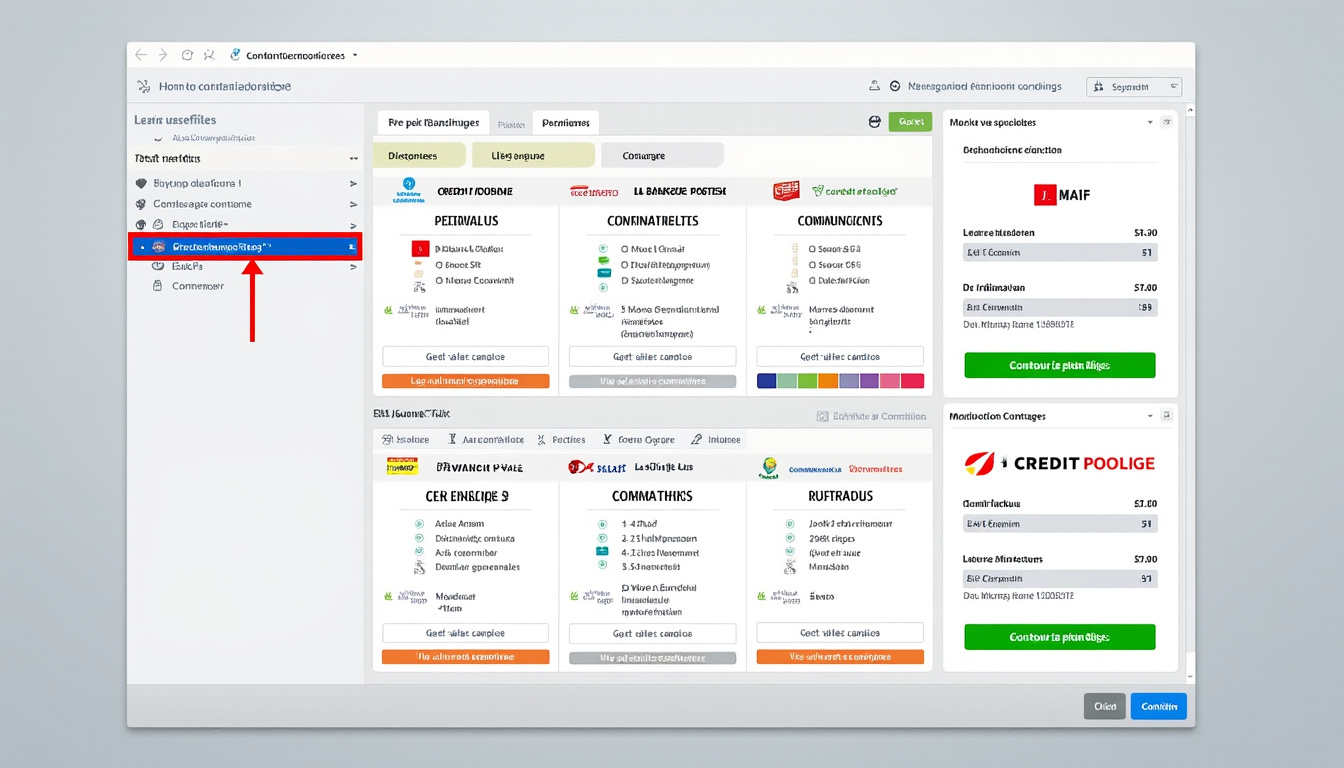Viewport: 1344px width, 768px height.
Task: Click the red logo before 'LL BANKSUE POSTISE'
Action: [x=594, y=191]
